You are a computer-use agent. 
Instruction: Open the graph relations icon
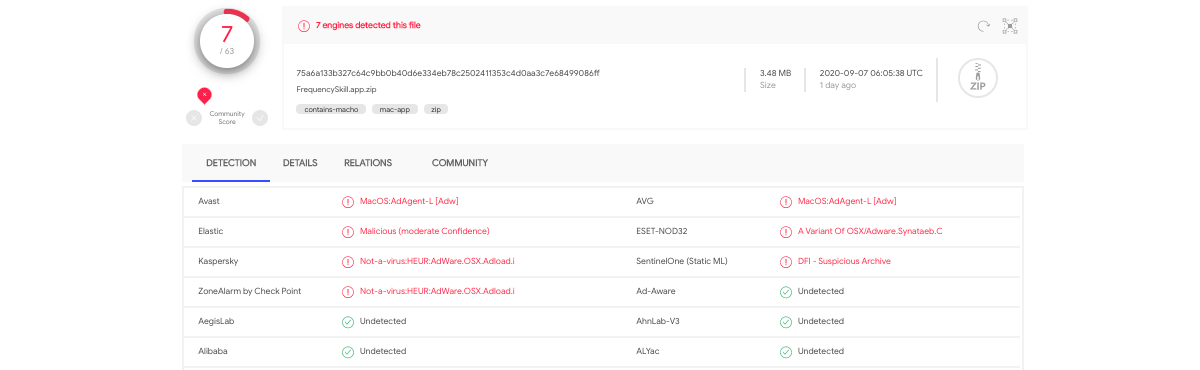pos(1010,26)
